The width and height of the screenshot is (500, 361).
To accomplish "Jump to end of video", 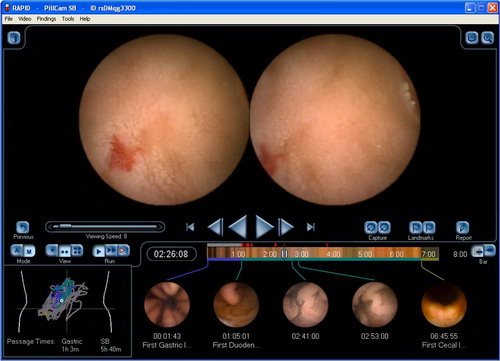I will coord(311,227).
